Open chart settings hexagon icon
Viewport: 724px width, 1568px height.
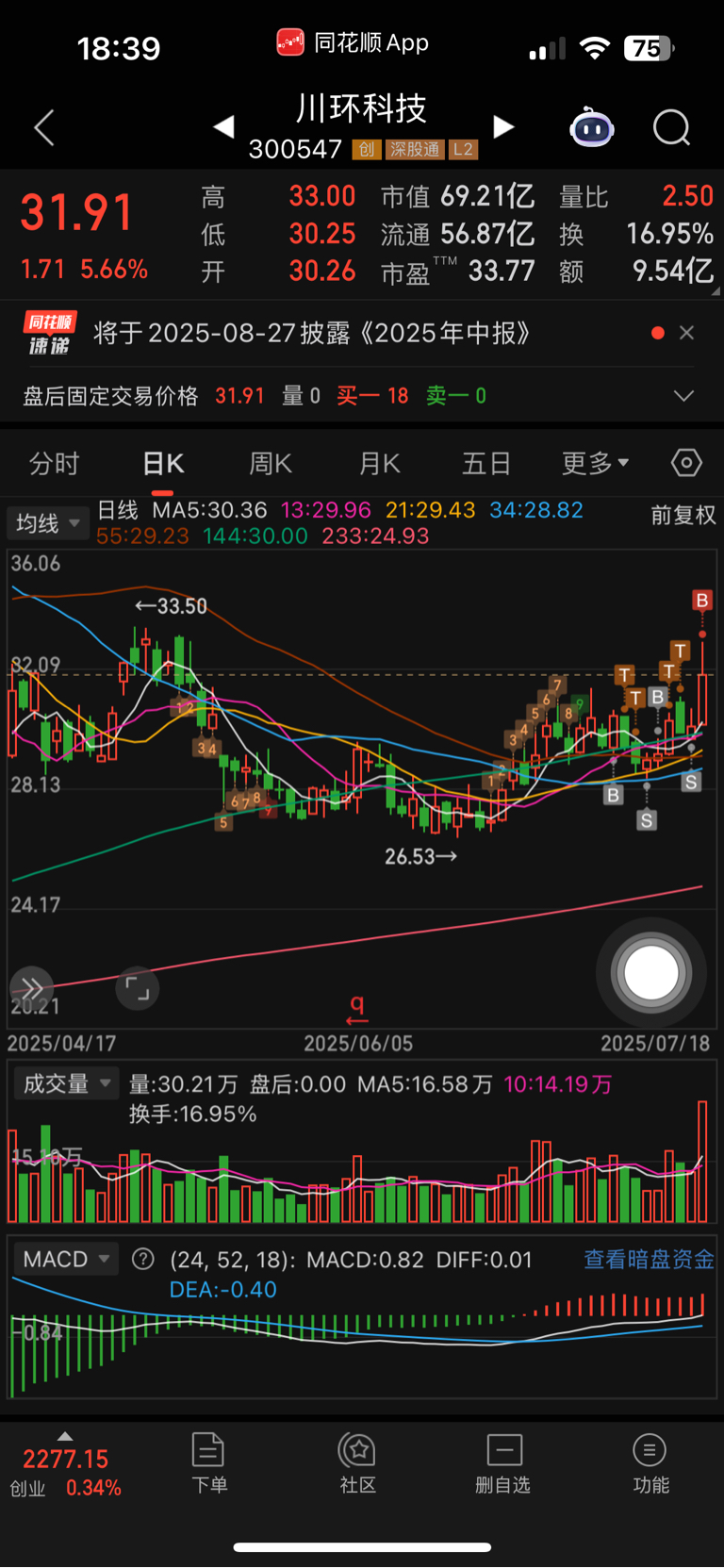coord(686,463)
